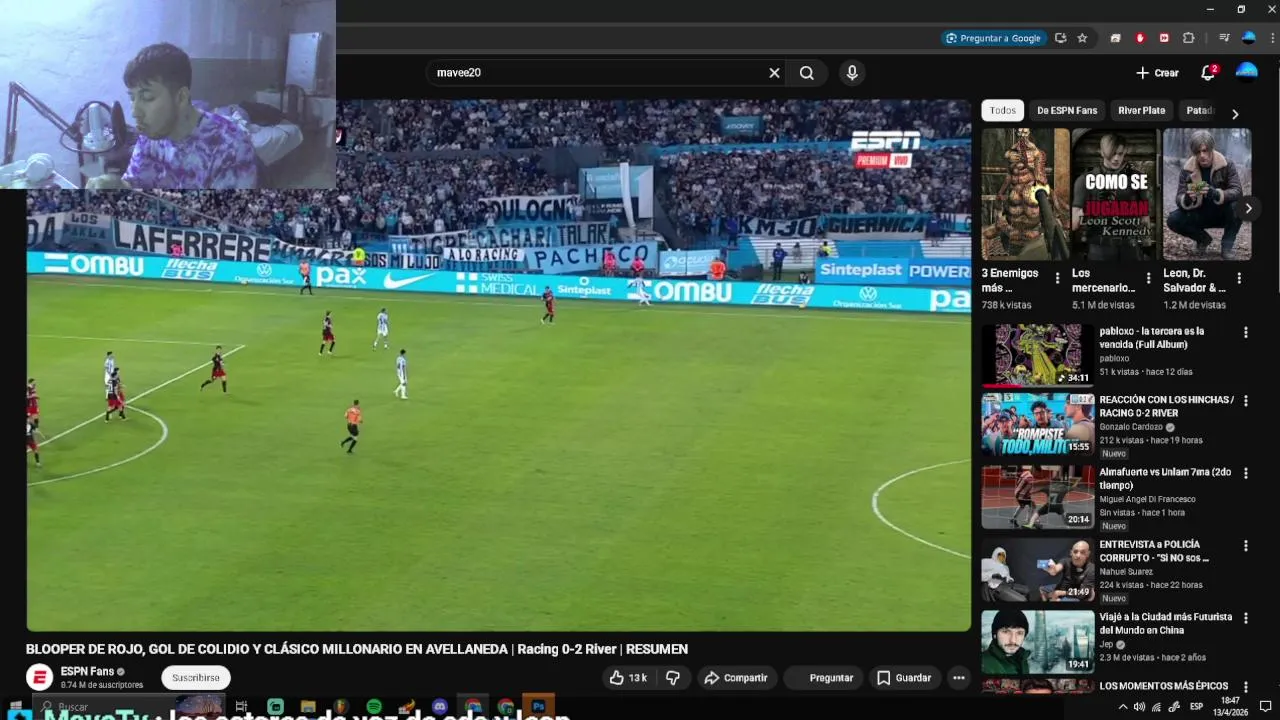Open options for Entrevista a policía corrupto
The height and width of the screenshot is (720, 1280).
coord(1246,546)
